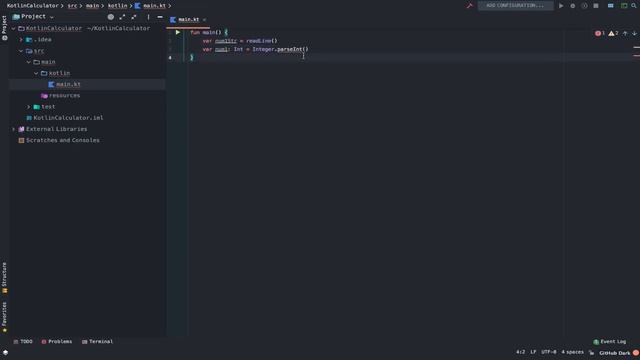Open the Project Structure icon
The height and width of the screenshot is (360, 640).
(x=611, y=6)
